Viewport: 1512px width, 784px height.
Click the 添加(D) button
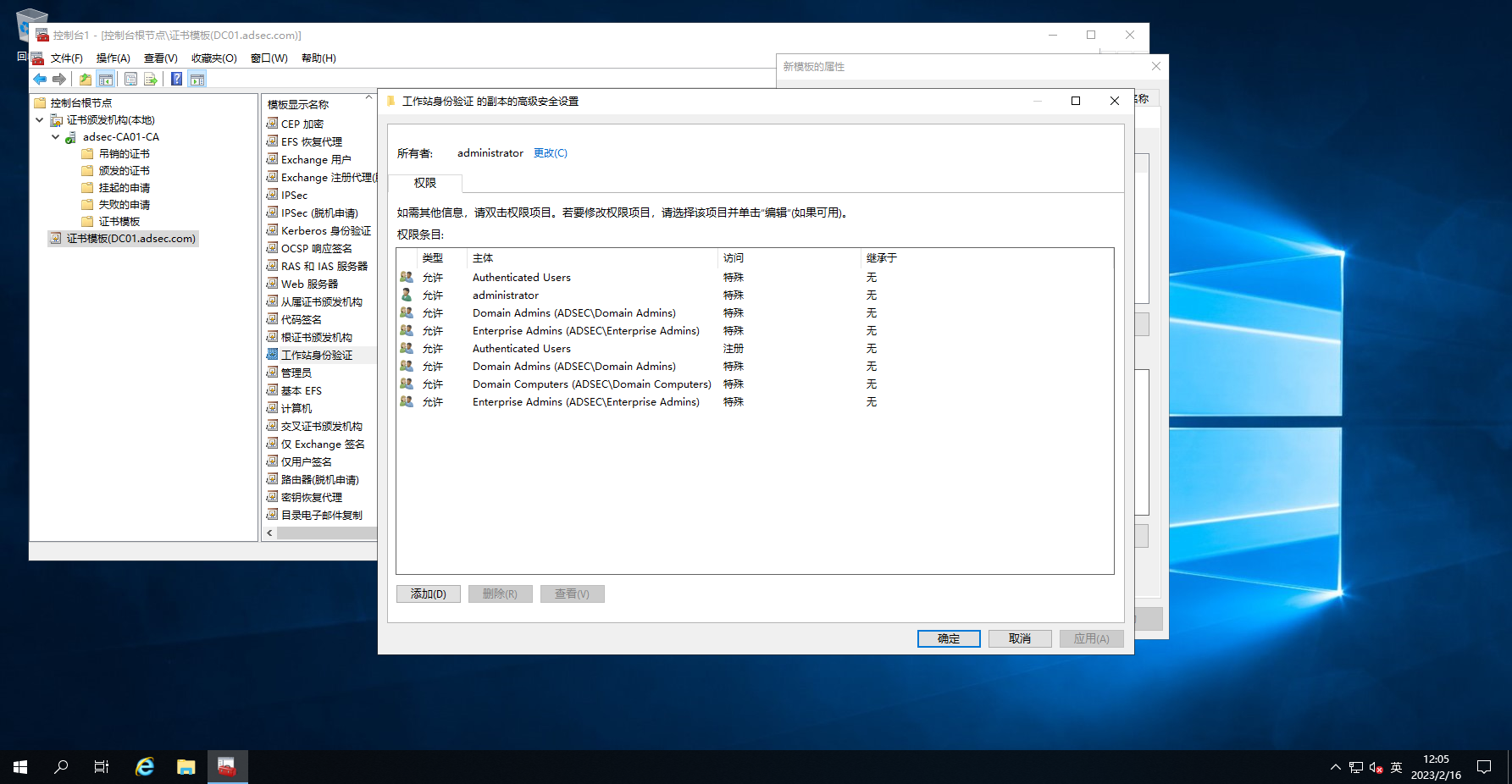click(x=428, y=594)
